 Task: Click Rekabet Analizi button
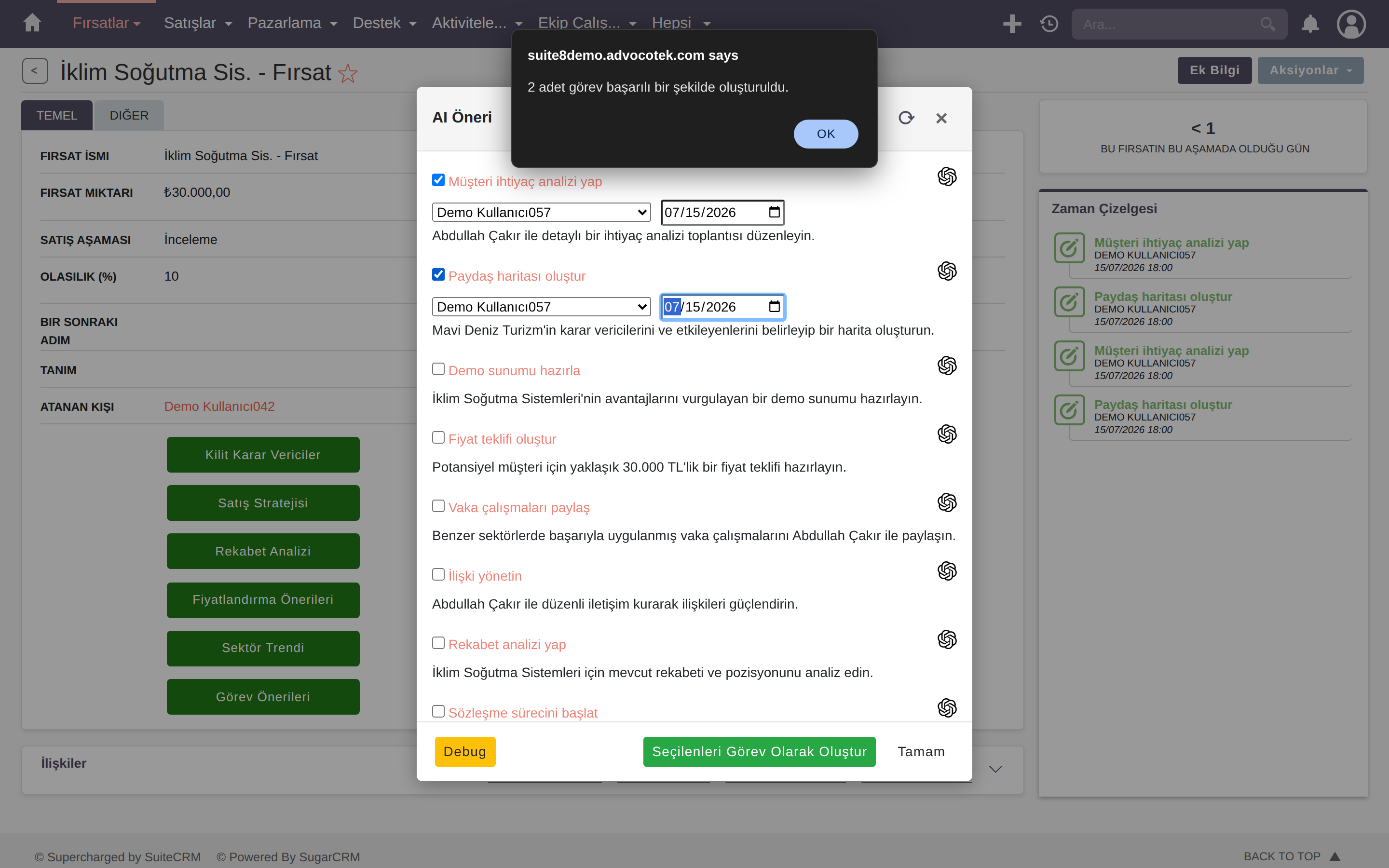[263, 551]
